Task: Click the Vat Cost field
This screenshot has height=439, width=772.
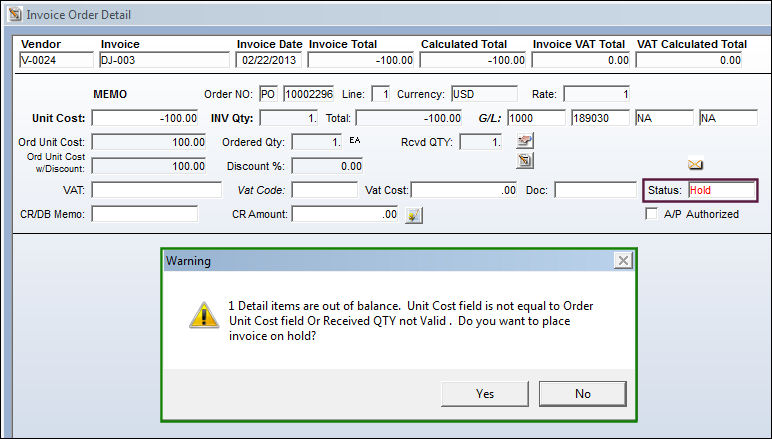Action: point(464,190)
